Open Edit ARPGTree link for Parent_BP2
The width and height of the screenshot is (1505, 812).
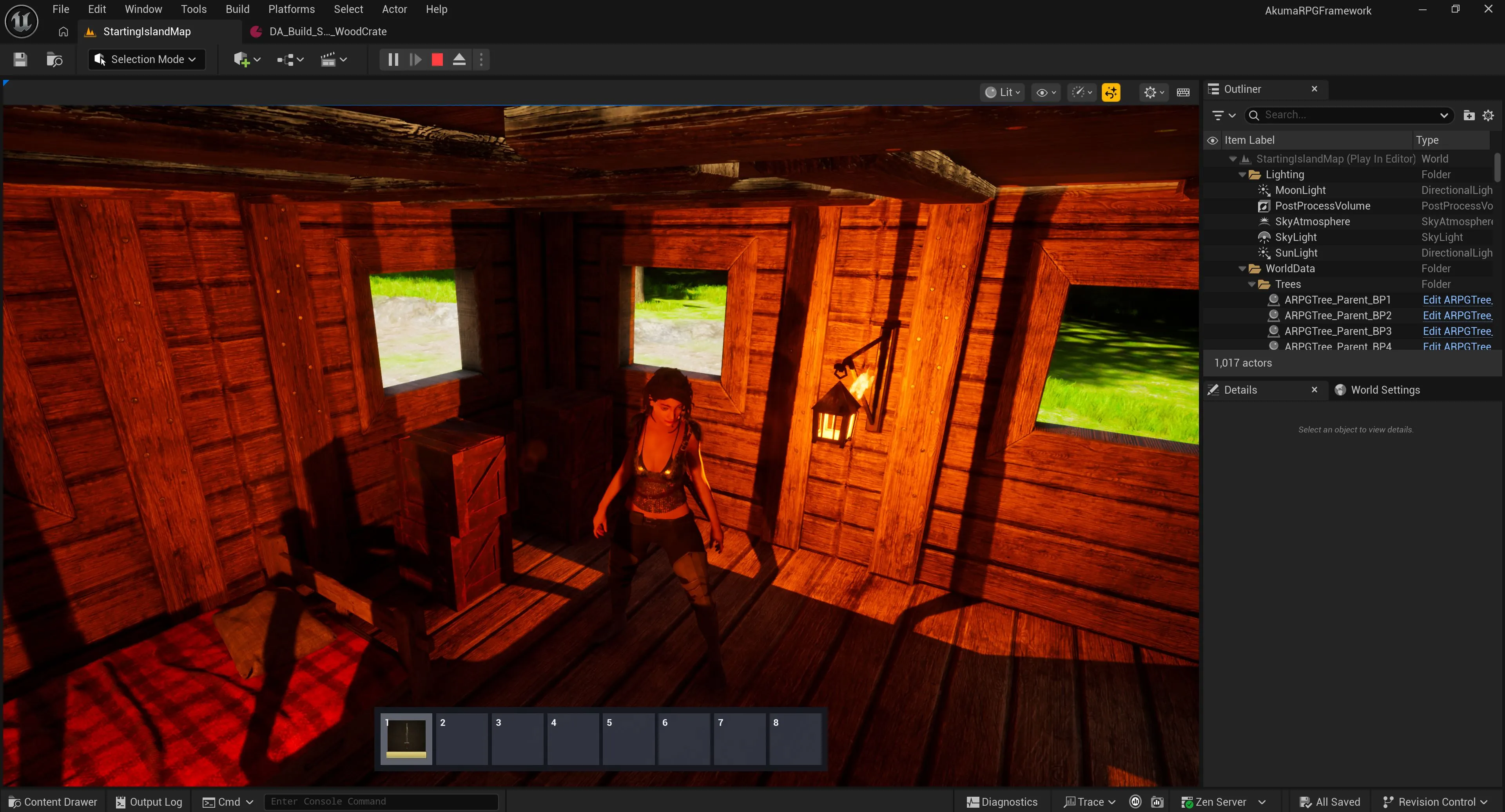[x=1457, y=316]
